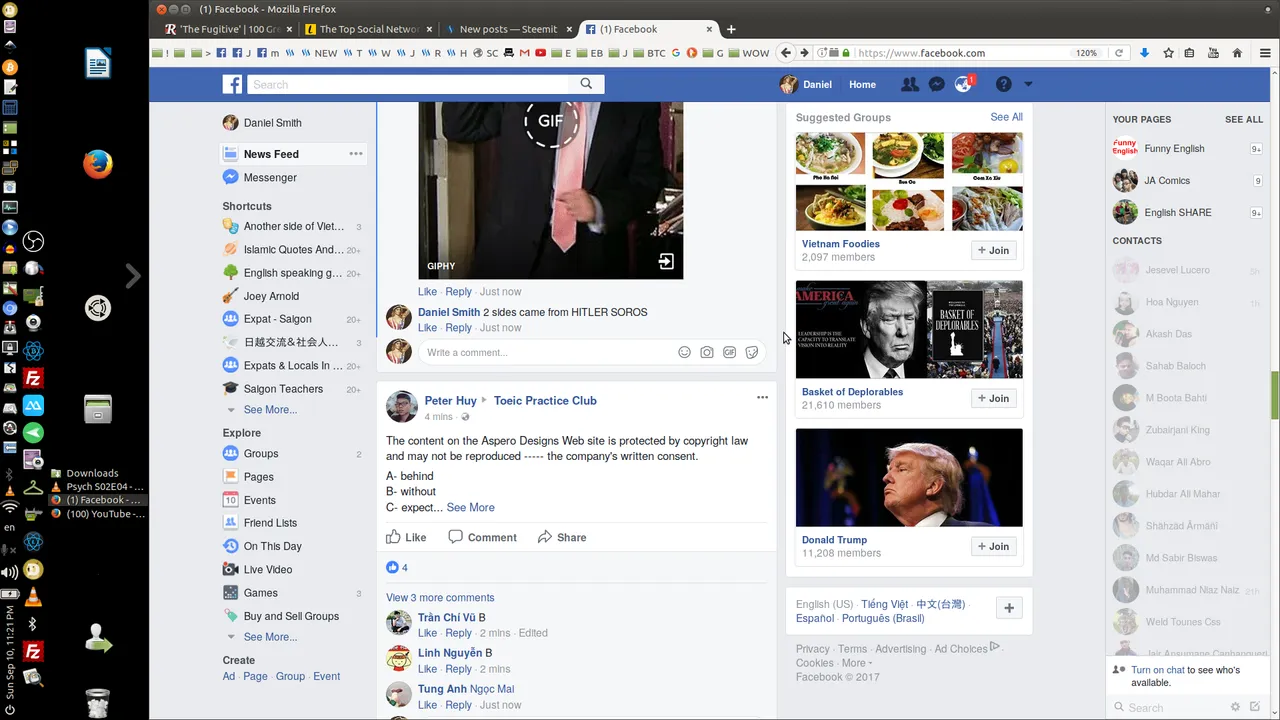Open the Peter Huy post options ellipsis
The image size is (1280, 720).
pyautogui.click(x=762, y=398)
